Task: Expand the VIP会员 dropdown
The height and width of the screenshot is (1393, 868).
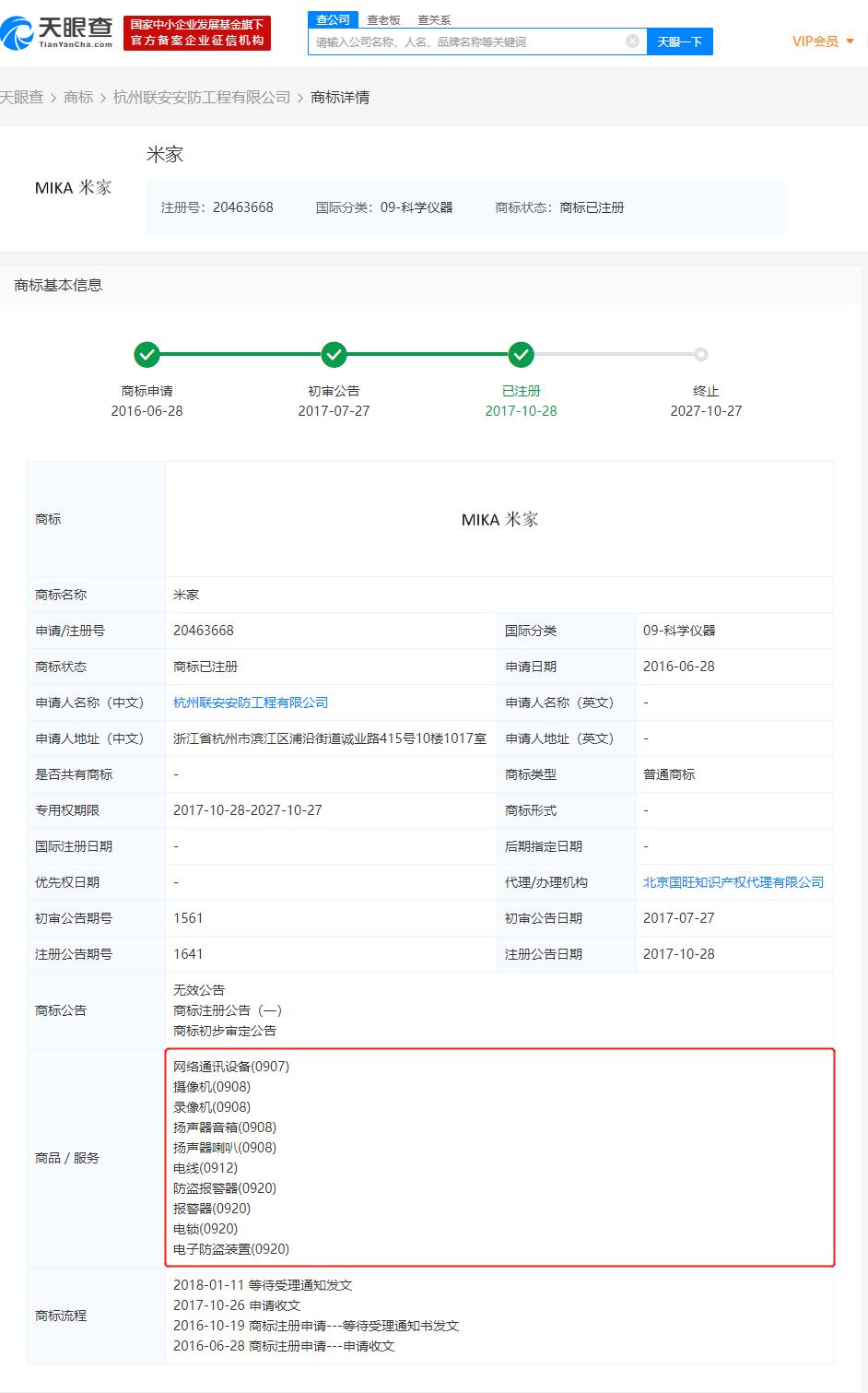Action: point(823,41)
